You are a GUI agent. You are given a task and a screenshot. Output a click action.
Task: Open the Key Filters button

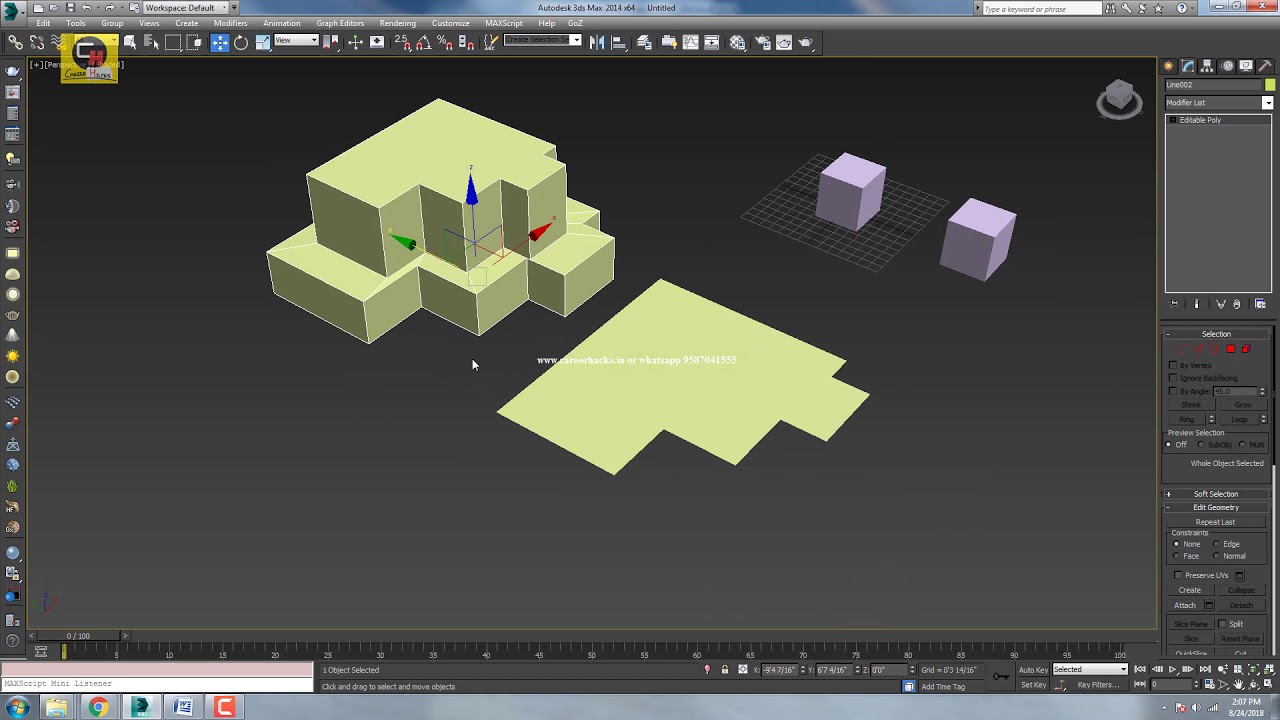[1098, 685]
